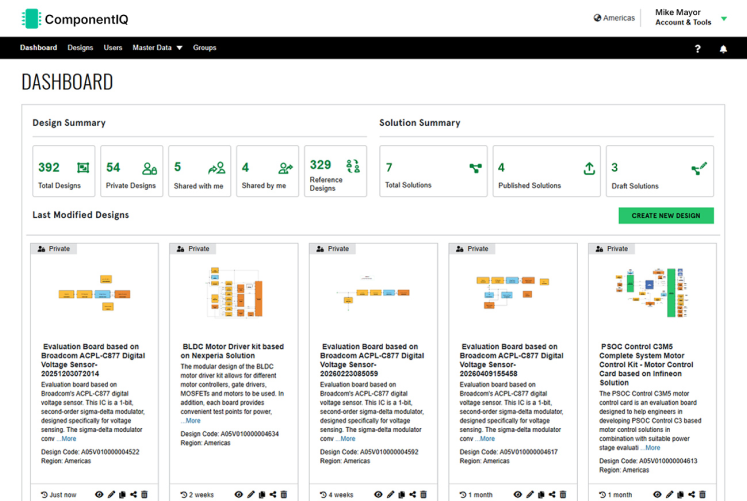Viewport: 747px width, 501px height.
Task: View the design modified Just now via eye icon
Action: (x=99, y=494)
